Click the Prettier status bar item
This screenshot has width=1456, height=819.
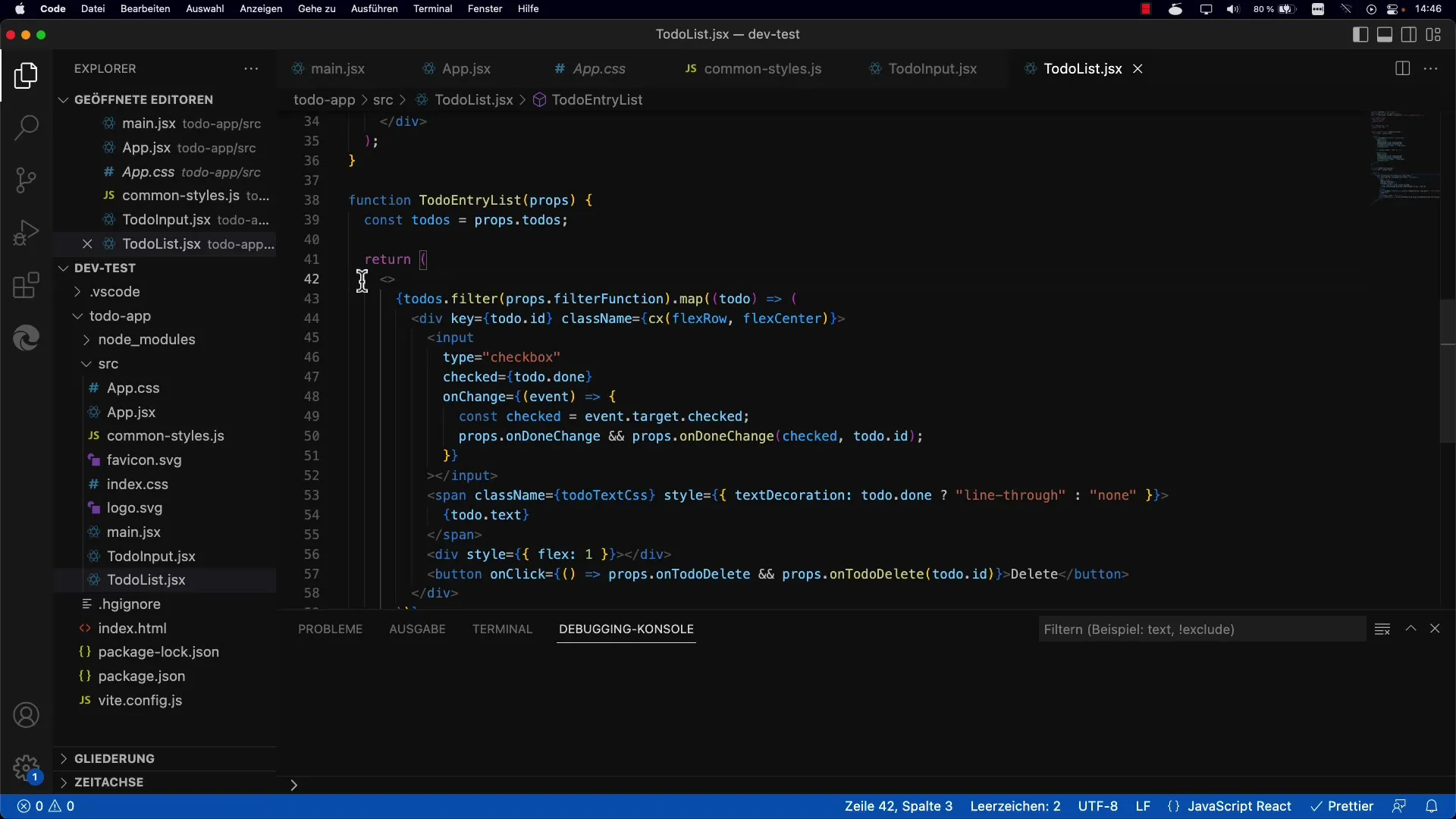click(x=1342, y=806)
